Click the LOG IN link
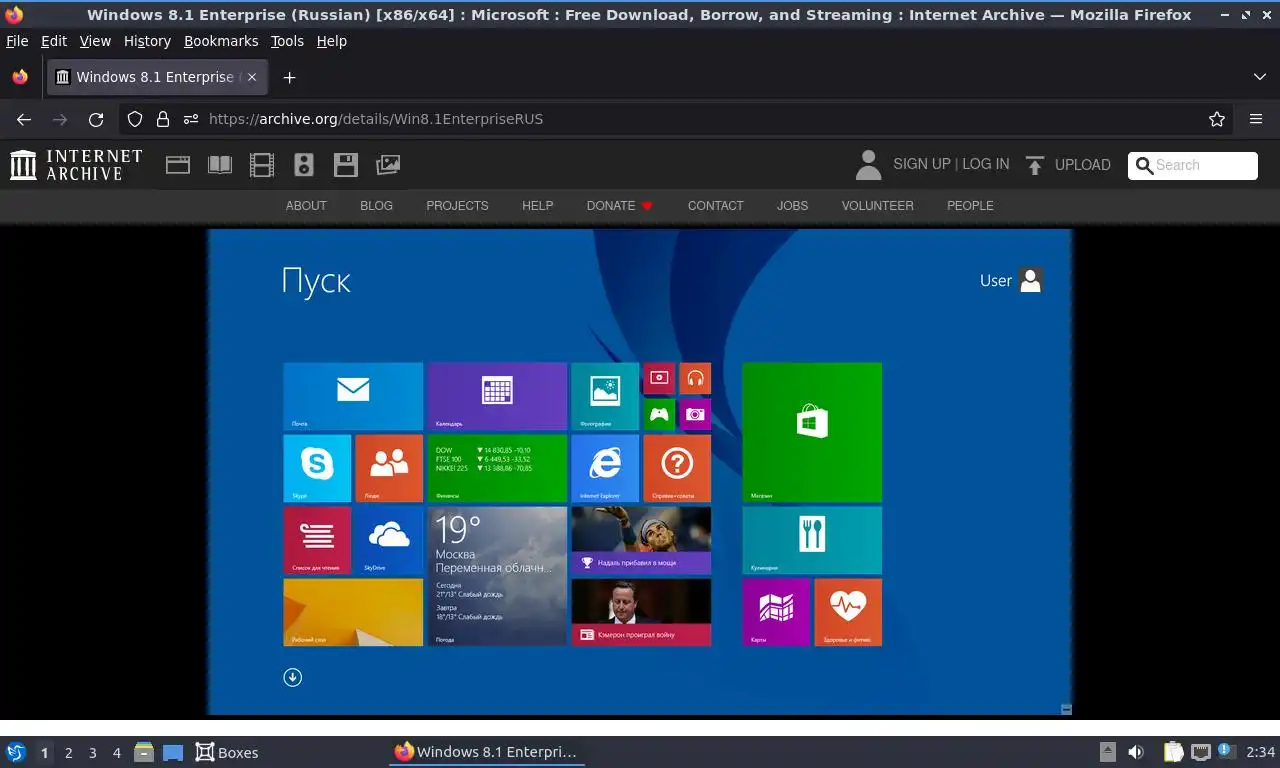Viewport: 1280px width, 768px height. (x=985, y=164)
